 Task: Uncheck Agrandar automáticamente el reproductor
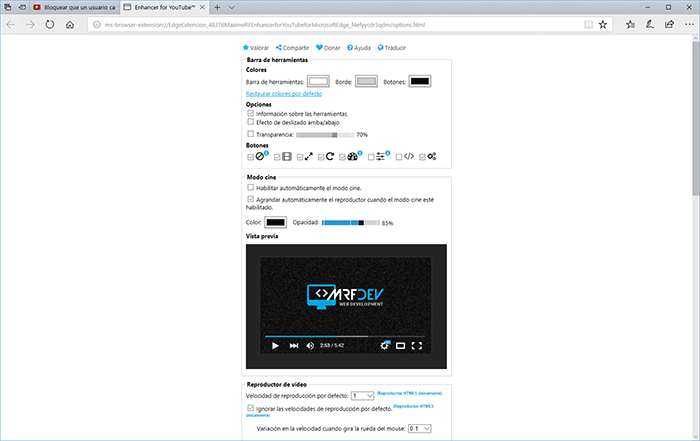tap(250, 199)
